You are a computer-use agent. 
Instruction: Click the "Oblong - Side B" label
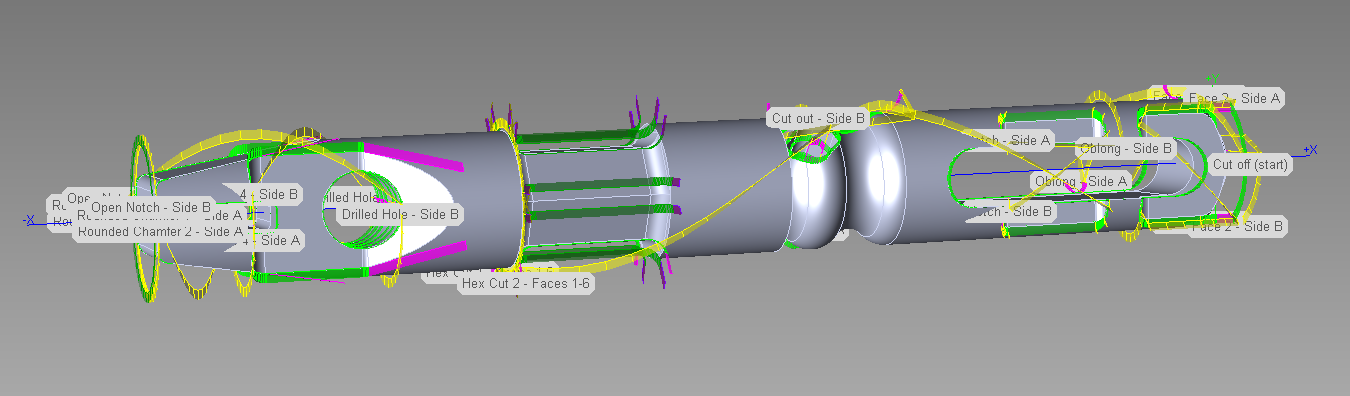[x=1126, y=149]
